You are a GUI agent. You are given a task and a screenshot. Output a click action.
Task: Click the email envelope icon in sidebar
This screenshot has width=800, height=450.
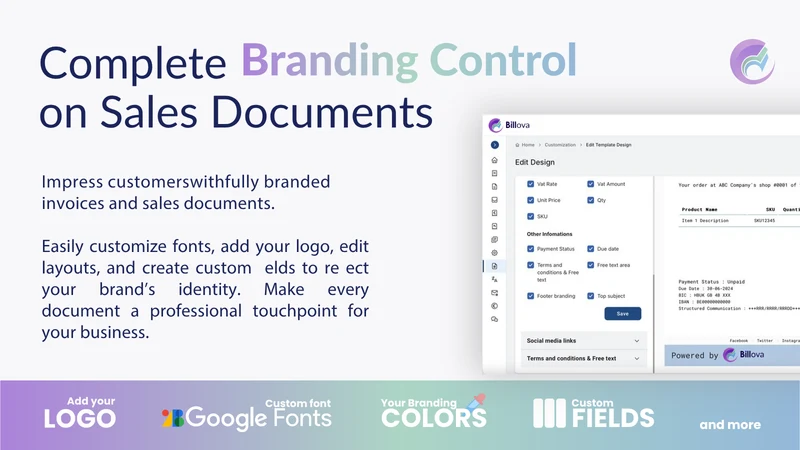(494, 293)
